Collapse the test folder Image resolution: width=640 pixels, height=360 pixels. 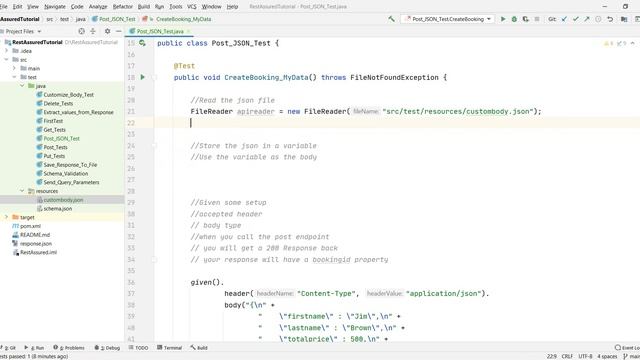coord(14,77)
